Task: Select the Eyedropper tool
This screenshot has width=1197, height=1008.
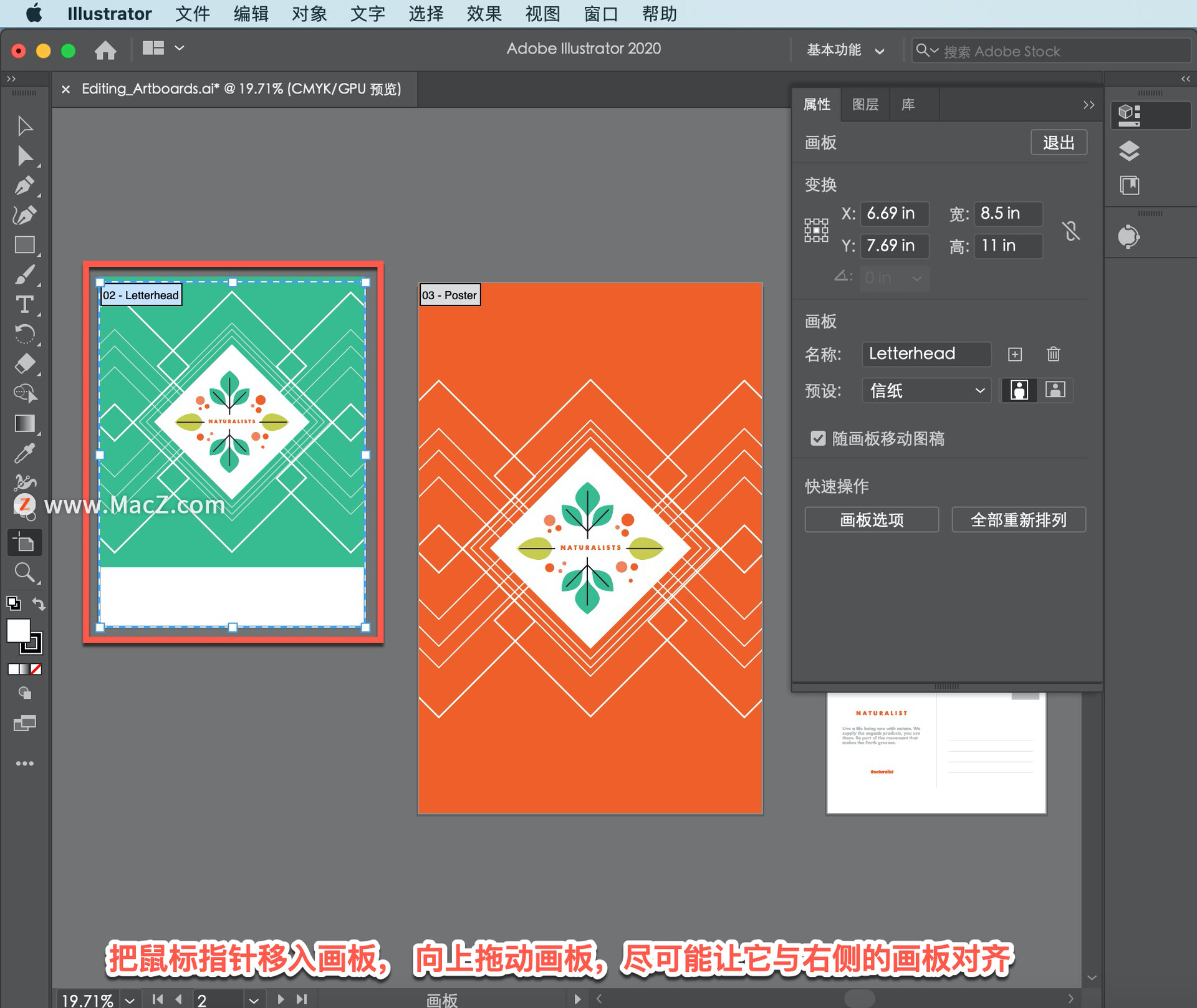Action: pyautogui.click(x=24, y=454)
